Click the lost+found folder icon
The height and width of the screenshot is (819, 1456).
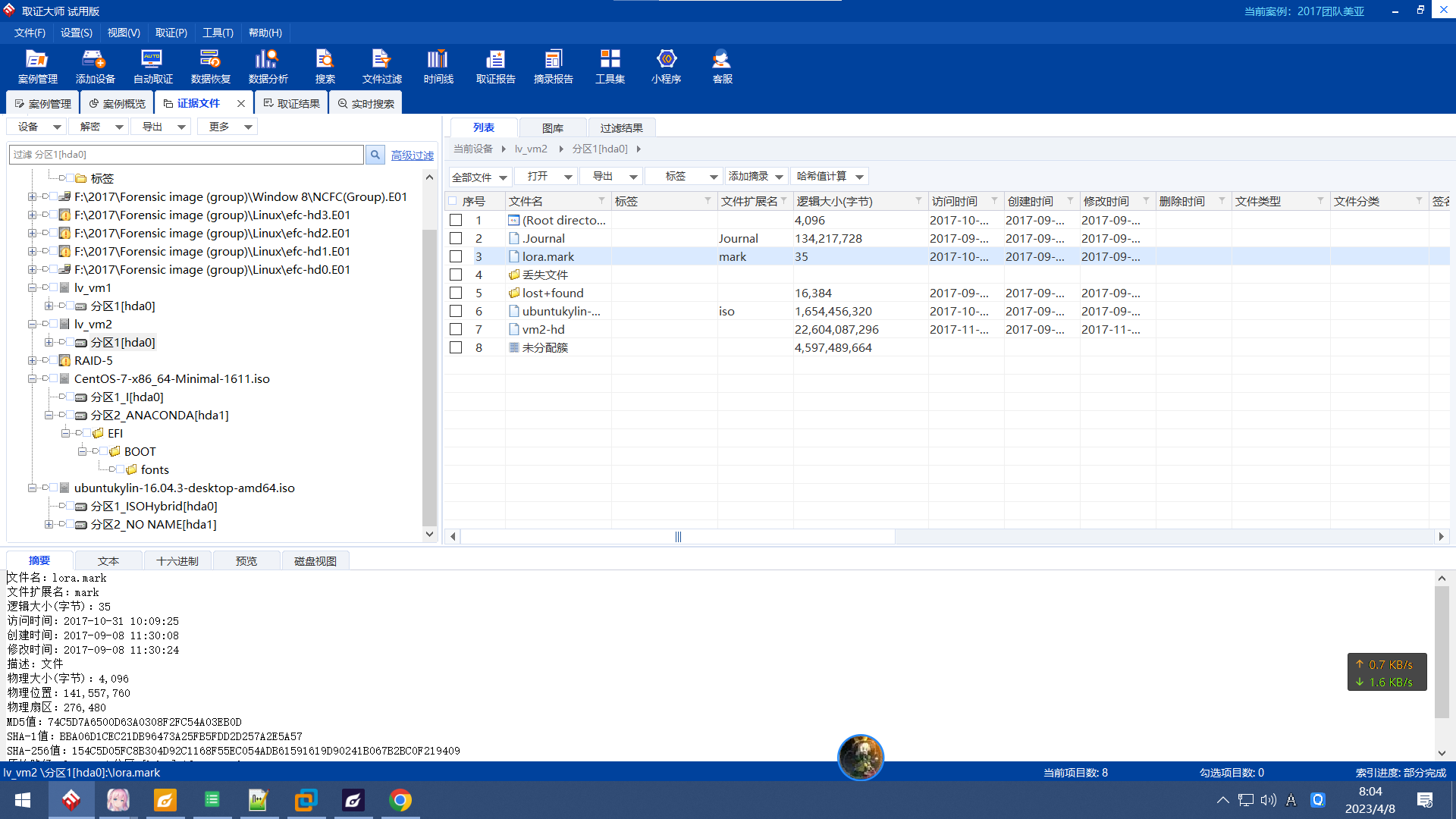point(514,293)
